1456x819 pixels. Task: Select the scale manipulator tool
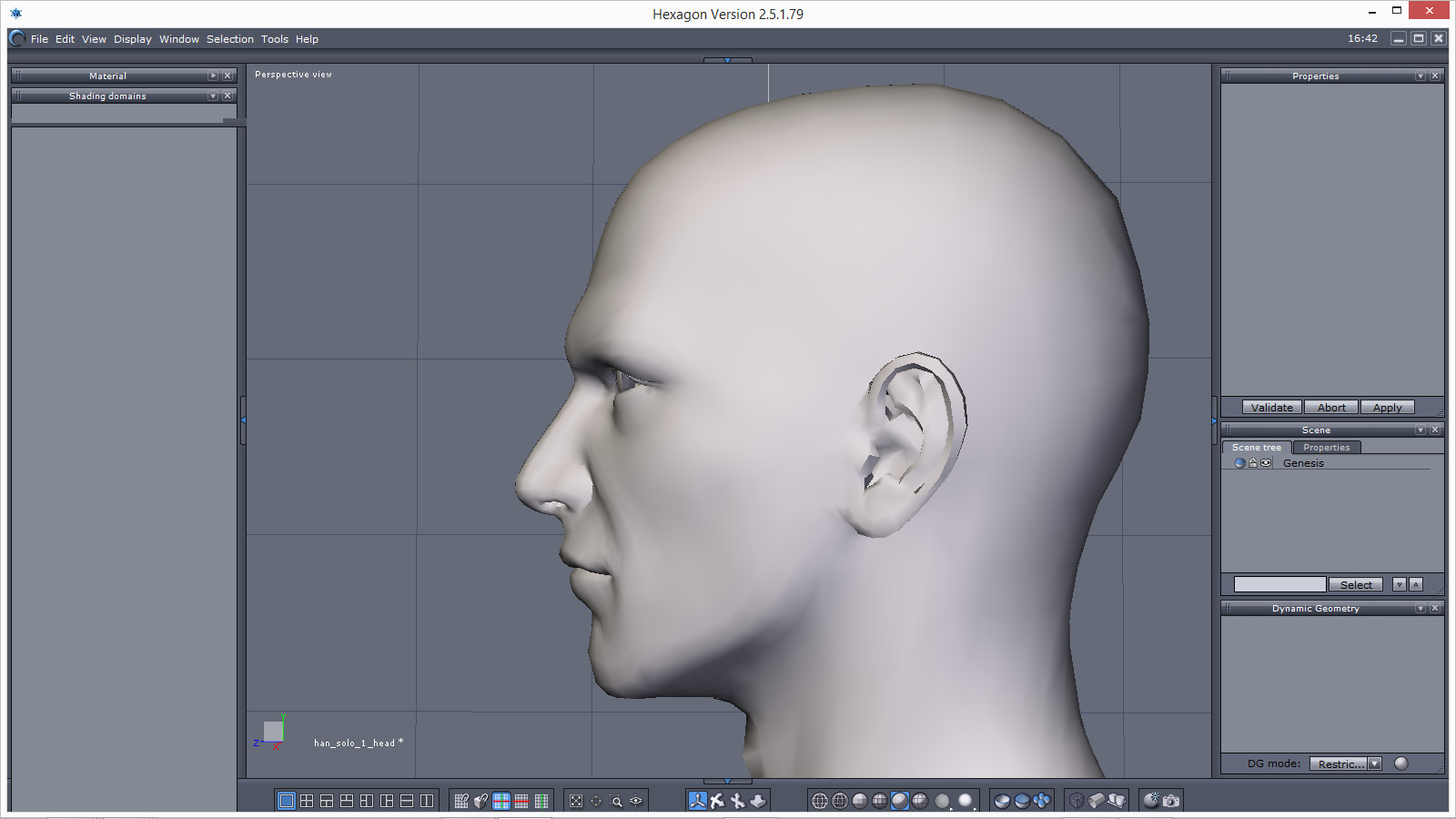[x=758, y=801]
